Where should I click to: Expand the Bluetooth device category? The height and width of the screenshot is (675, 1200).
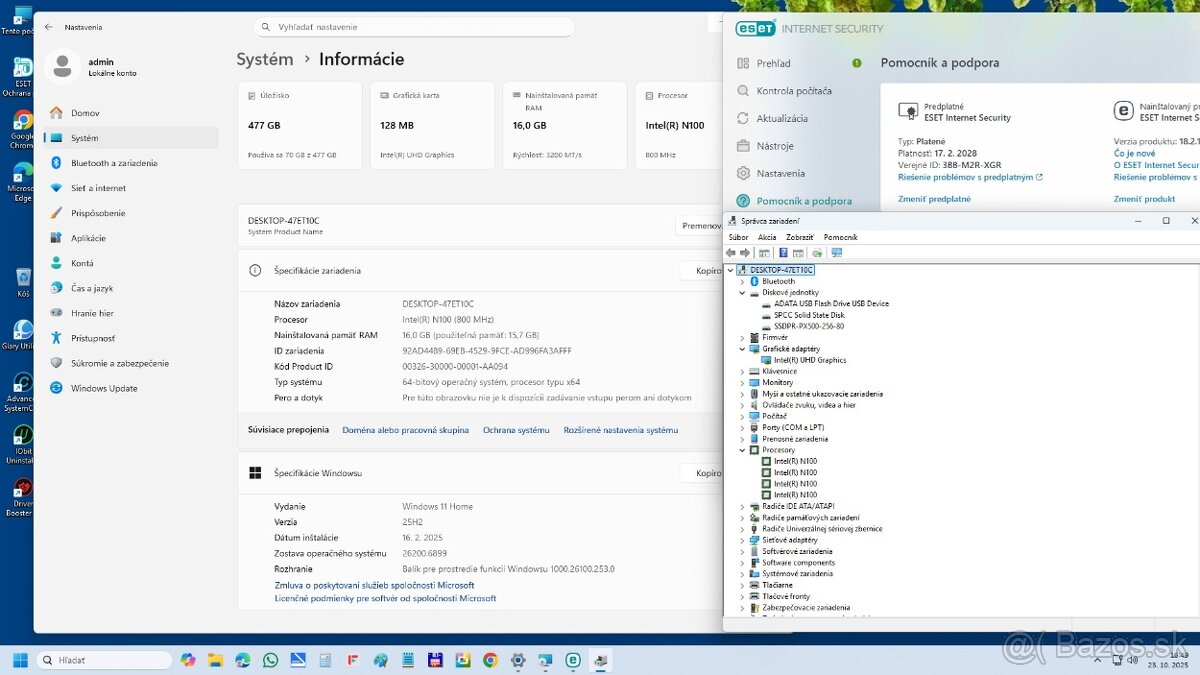[x=742, y=282]
